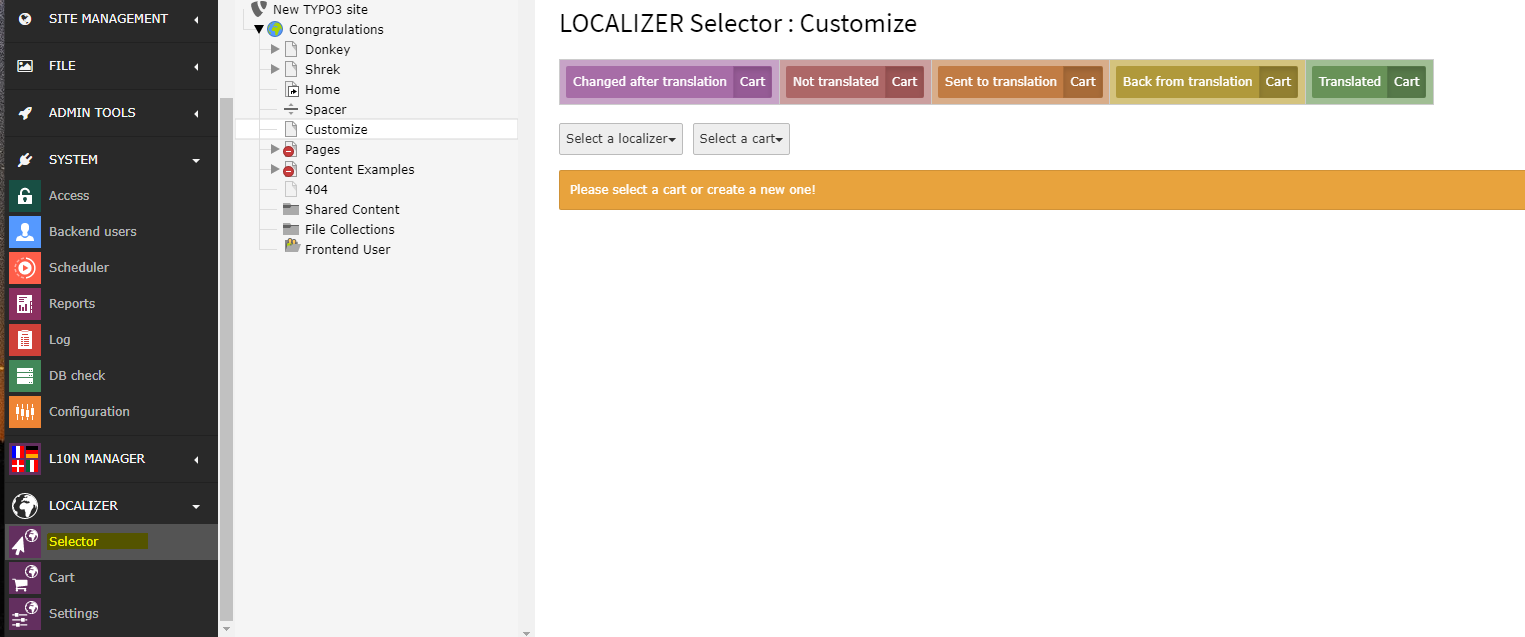The image size is (1525, 637).
Task: Open the Configuration module icon
Action: (25, 412)
